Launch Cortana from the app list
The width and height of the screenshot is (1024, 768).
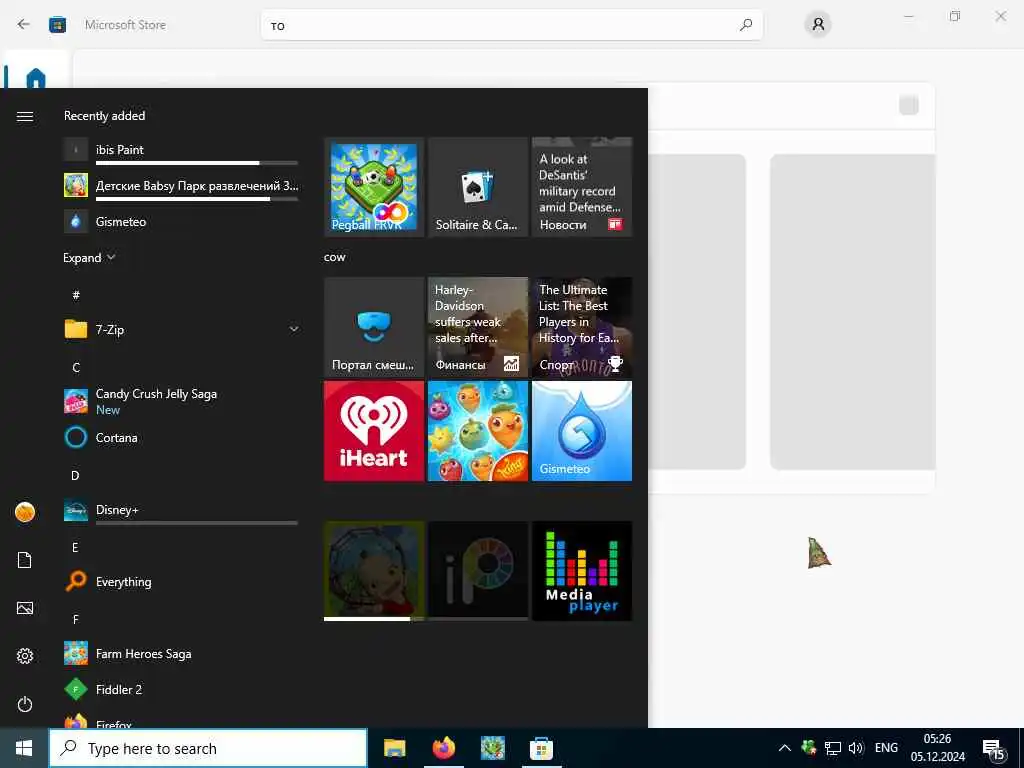180,438
